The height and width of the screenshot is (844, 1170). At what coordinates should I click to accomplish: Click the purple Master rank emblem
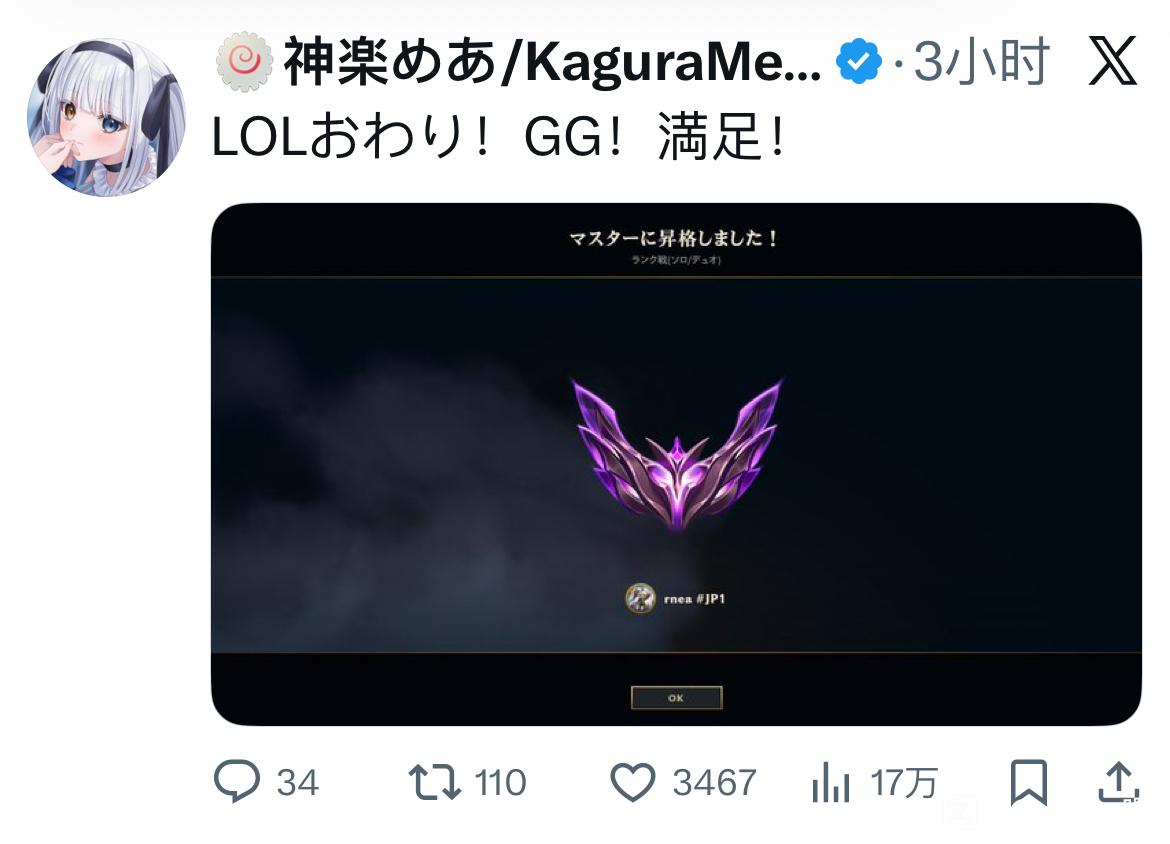click(x=676, y=454)
